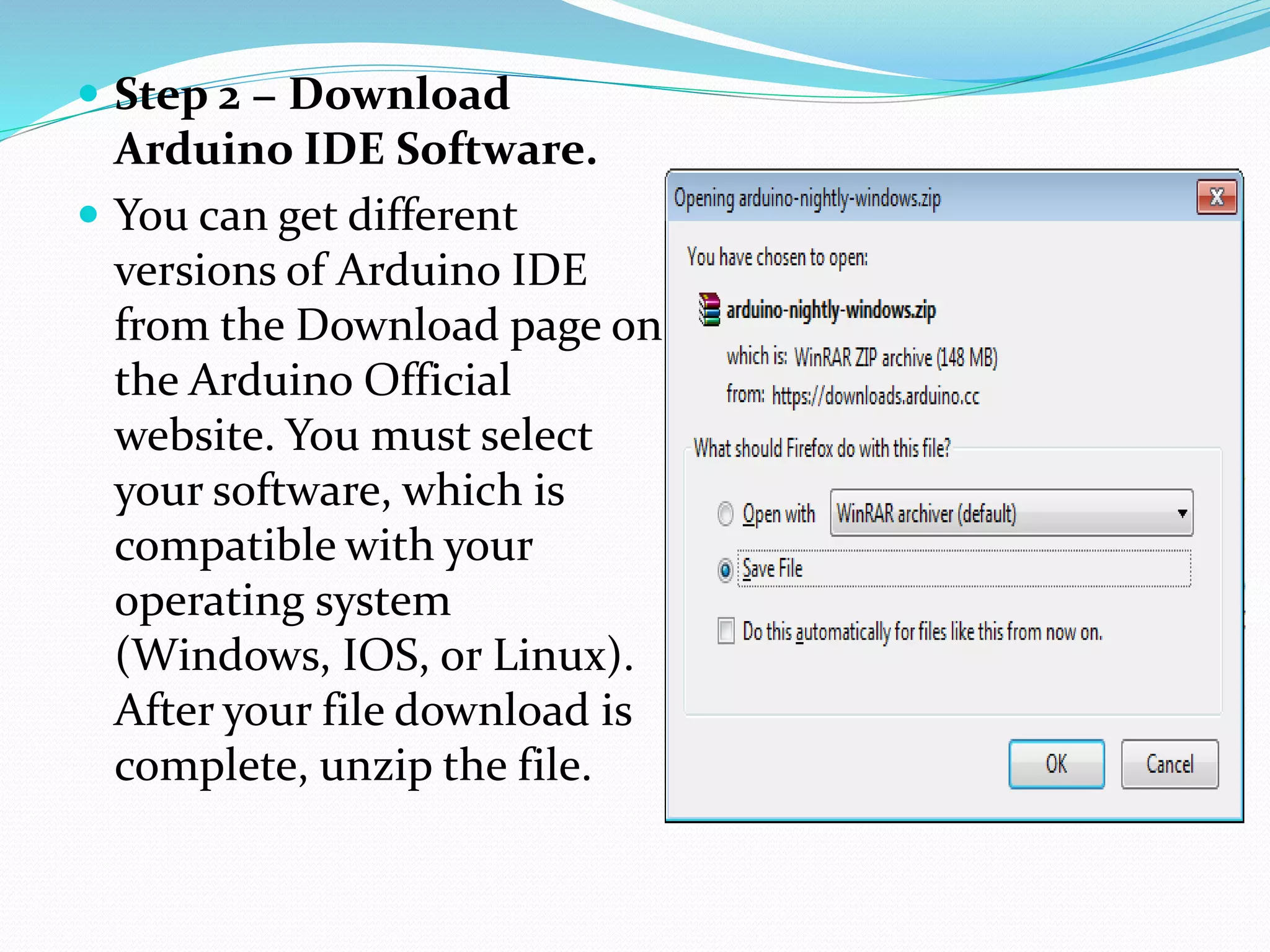Image resolution: width=1270 pixels, height=952 pixels.
Task: Enable Do this automatically for files like this
Action: (x=724, y=631)
